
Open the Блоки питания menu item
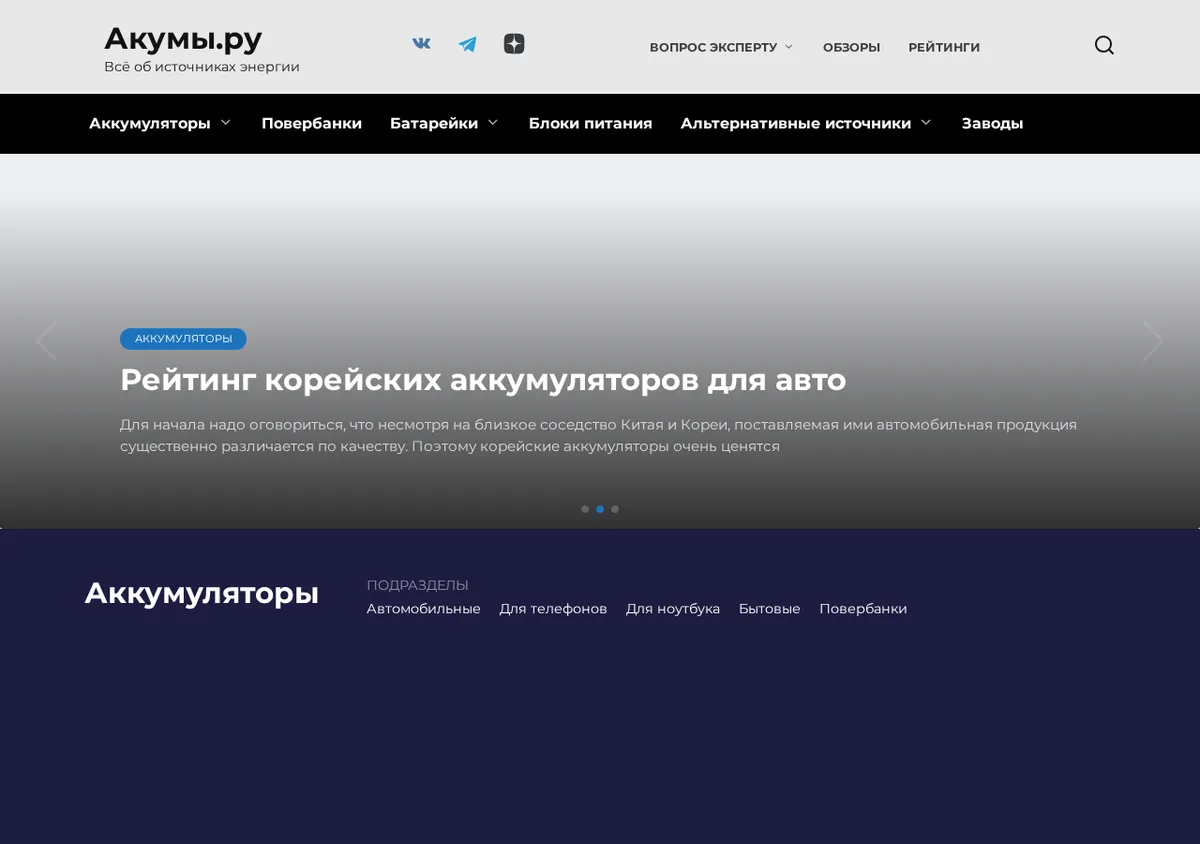(x=590, y=123)
